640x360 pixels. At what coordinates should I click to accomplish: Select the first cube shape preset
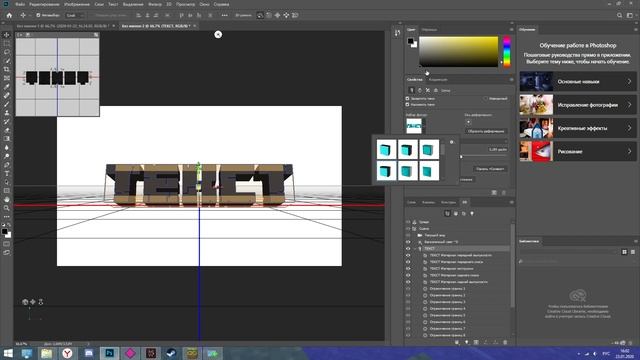point(386,149)
